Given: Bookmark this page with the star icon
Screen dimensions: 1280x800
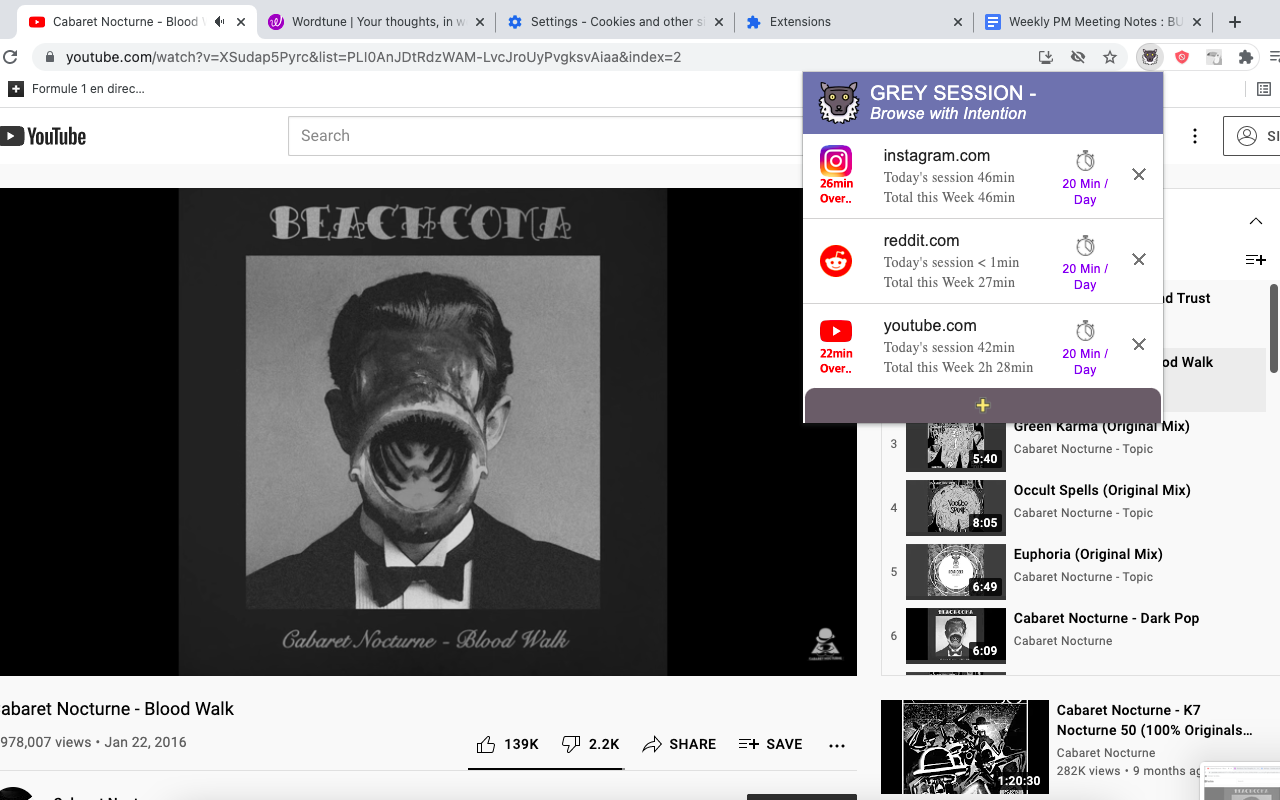Looking at the screenshot, I should (x=1110, y=57).
